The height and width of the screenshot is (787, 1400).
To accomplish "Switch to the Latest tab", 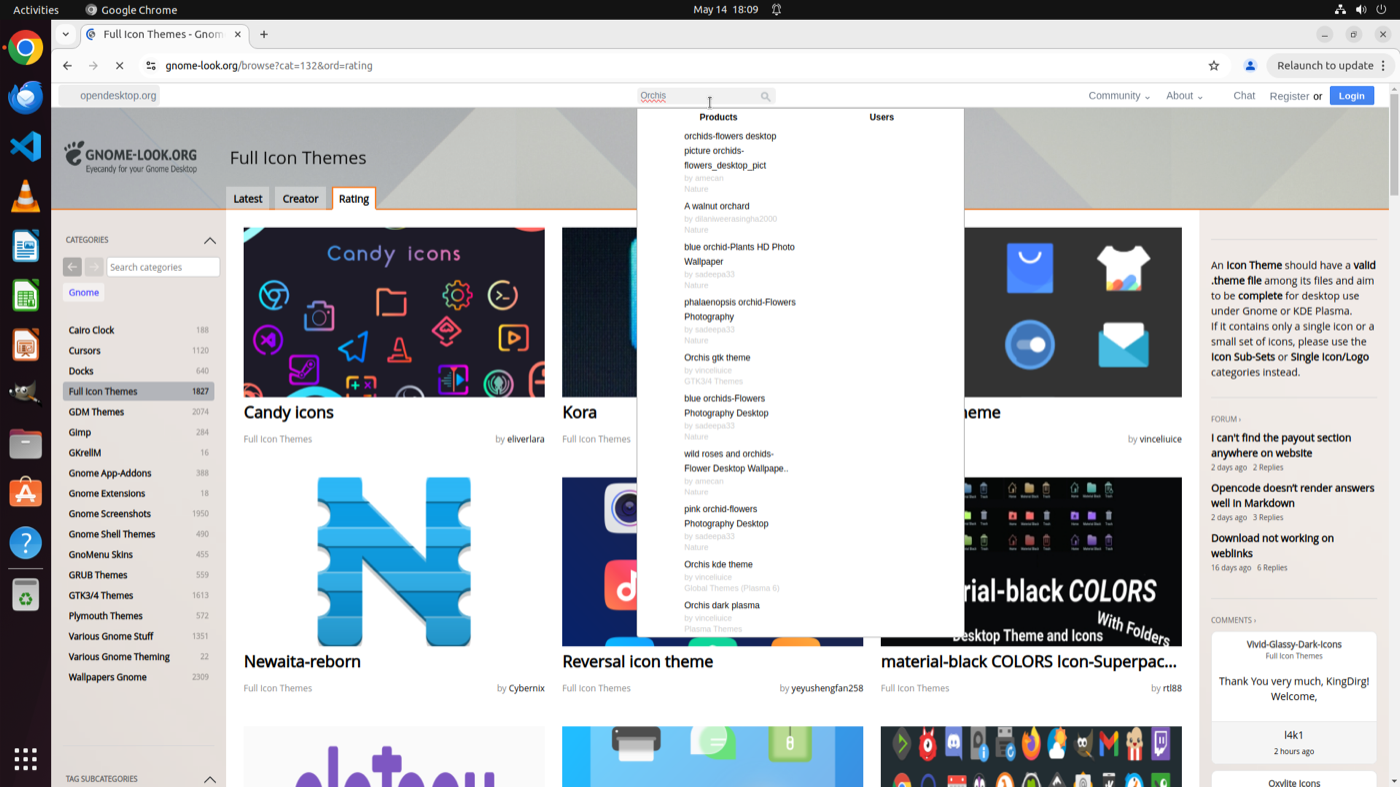I will point(248,199).
